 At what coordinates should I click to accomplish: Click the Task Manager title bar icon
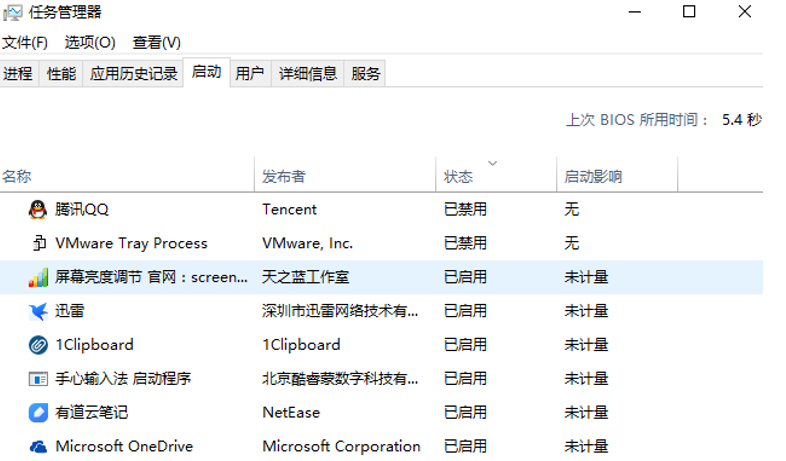13,12
